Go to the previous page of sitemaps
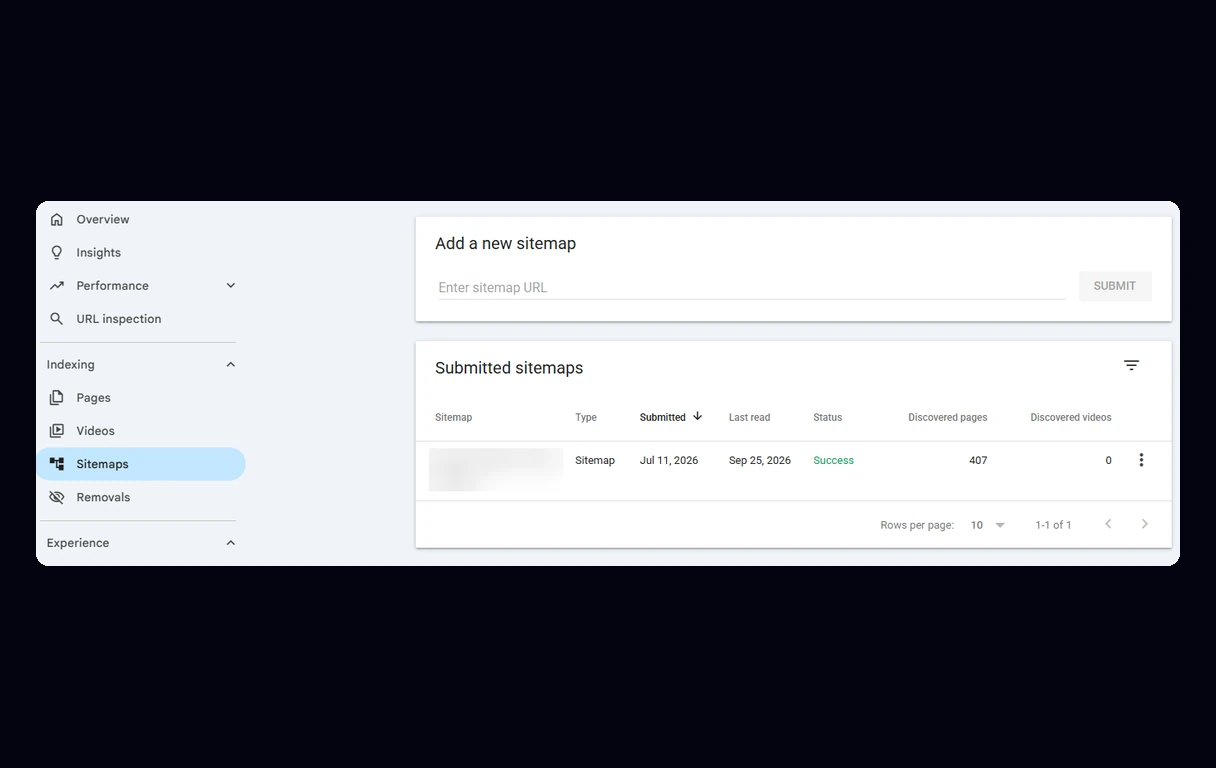 pos(1108,524)
